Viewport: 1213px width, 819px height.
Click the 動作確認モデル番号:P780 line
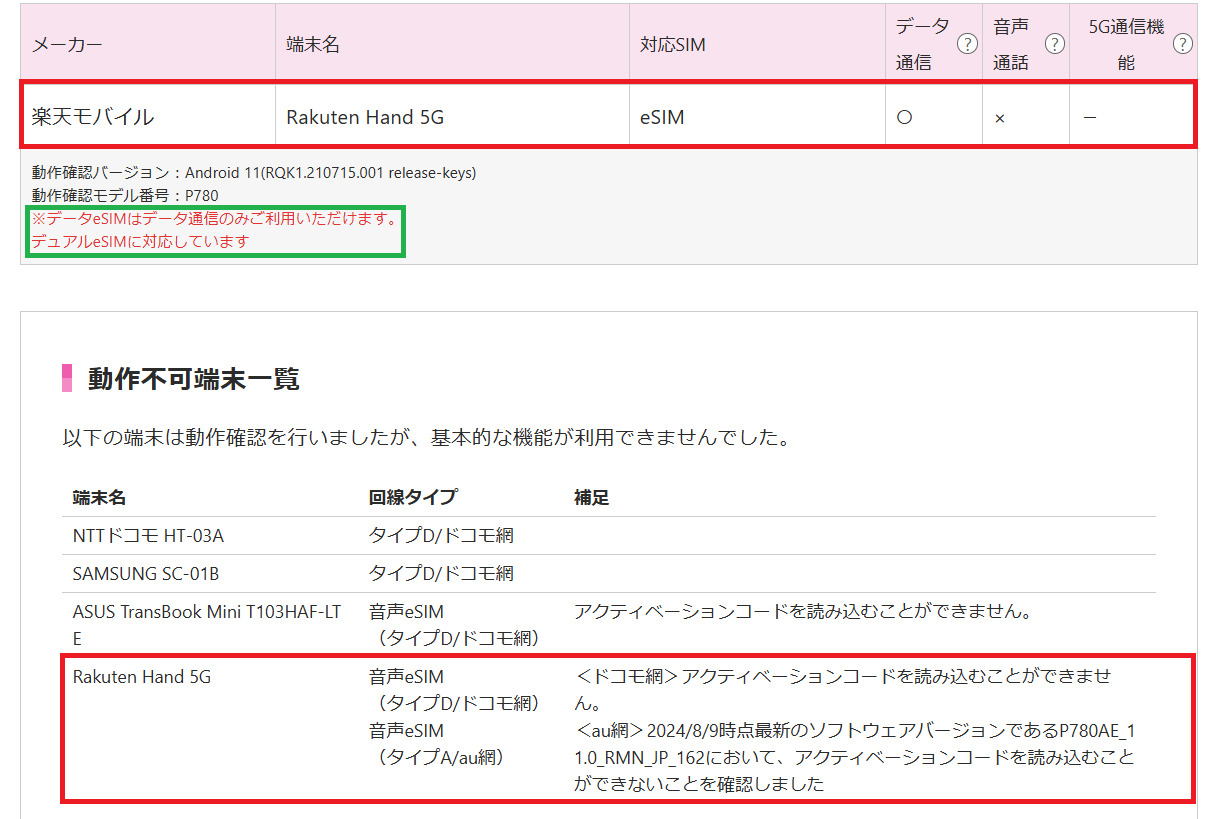coord(125,195)
